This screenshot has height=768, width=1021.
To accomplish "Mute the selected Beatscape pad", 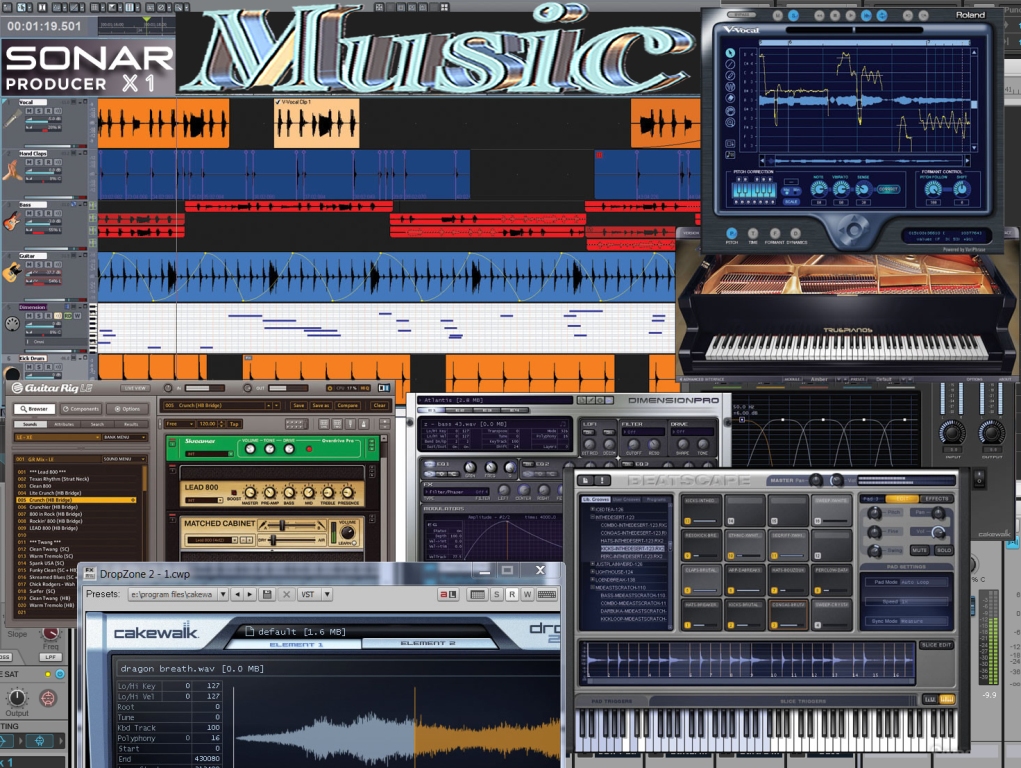I will [920, 550].
